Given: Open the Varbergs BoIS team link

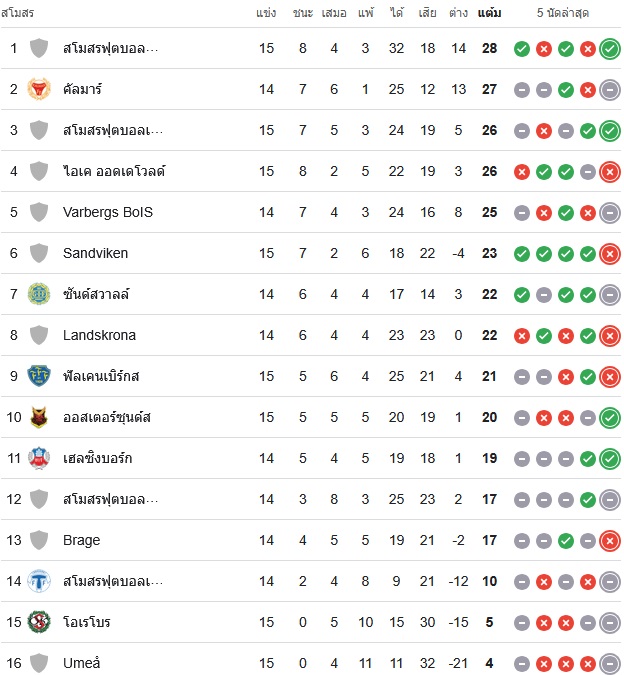Looking at the screenshot, I should 108,212.
